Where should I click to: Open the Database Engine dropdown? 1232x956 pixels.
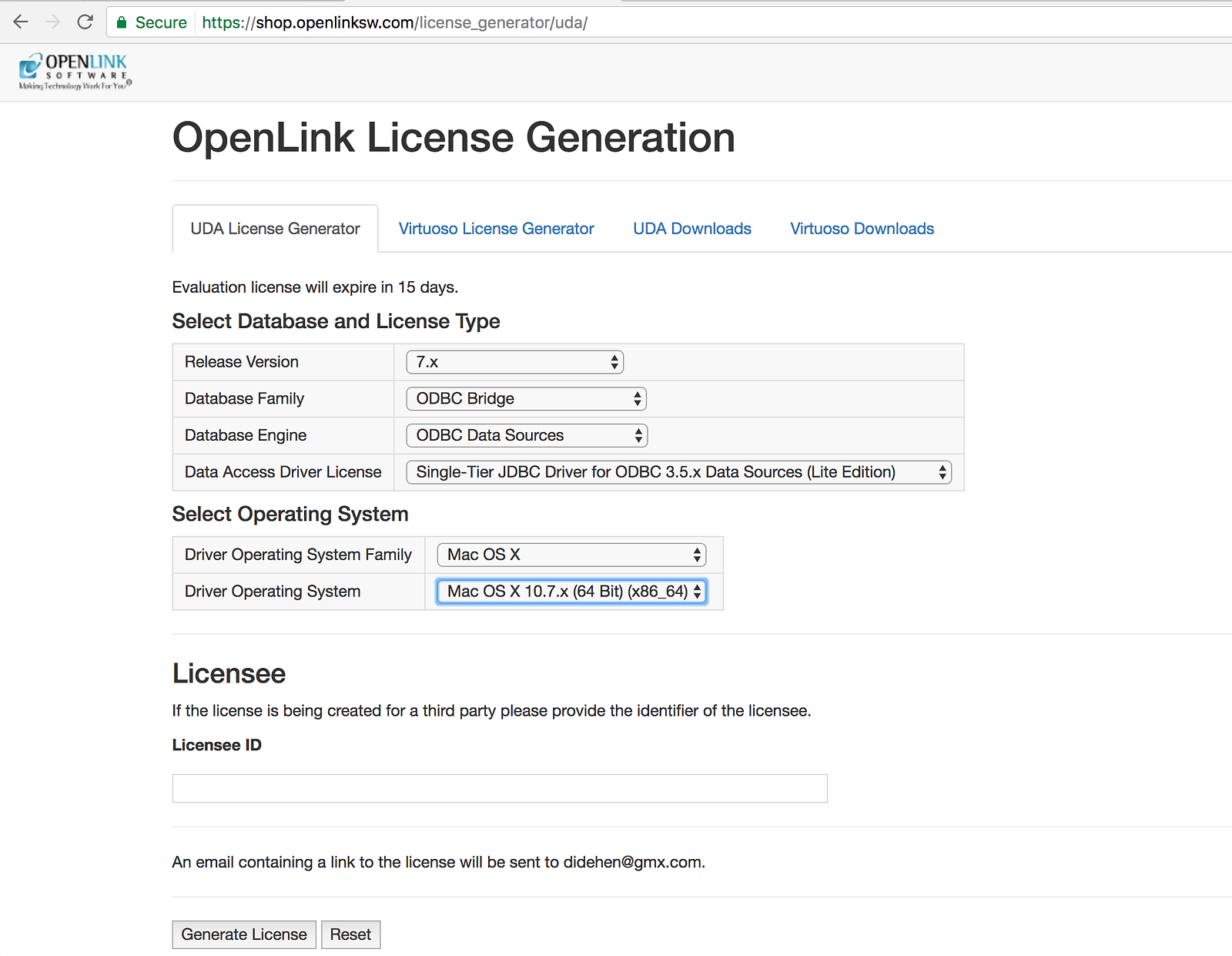(x=527, y=436)
